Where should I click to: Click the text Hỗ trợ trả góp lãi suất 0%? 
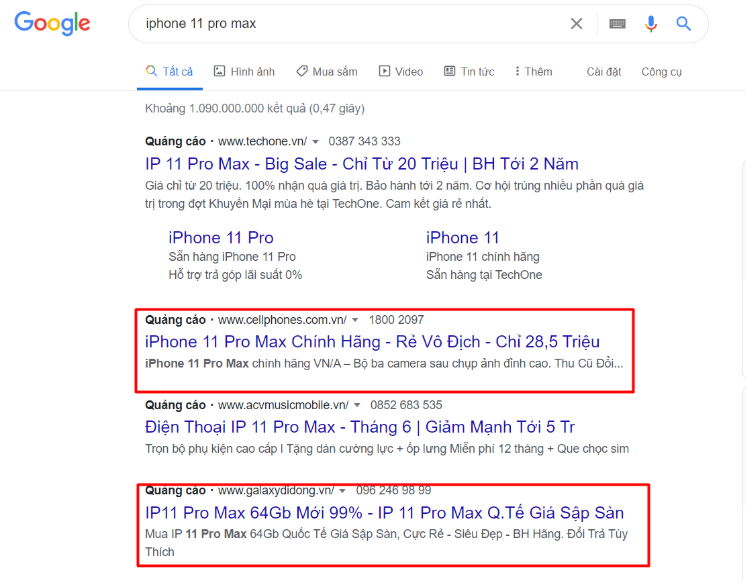point(235,275)
